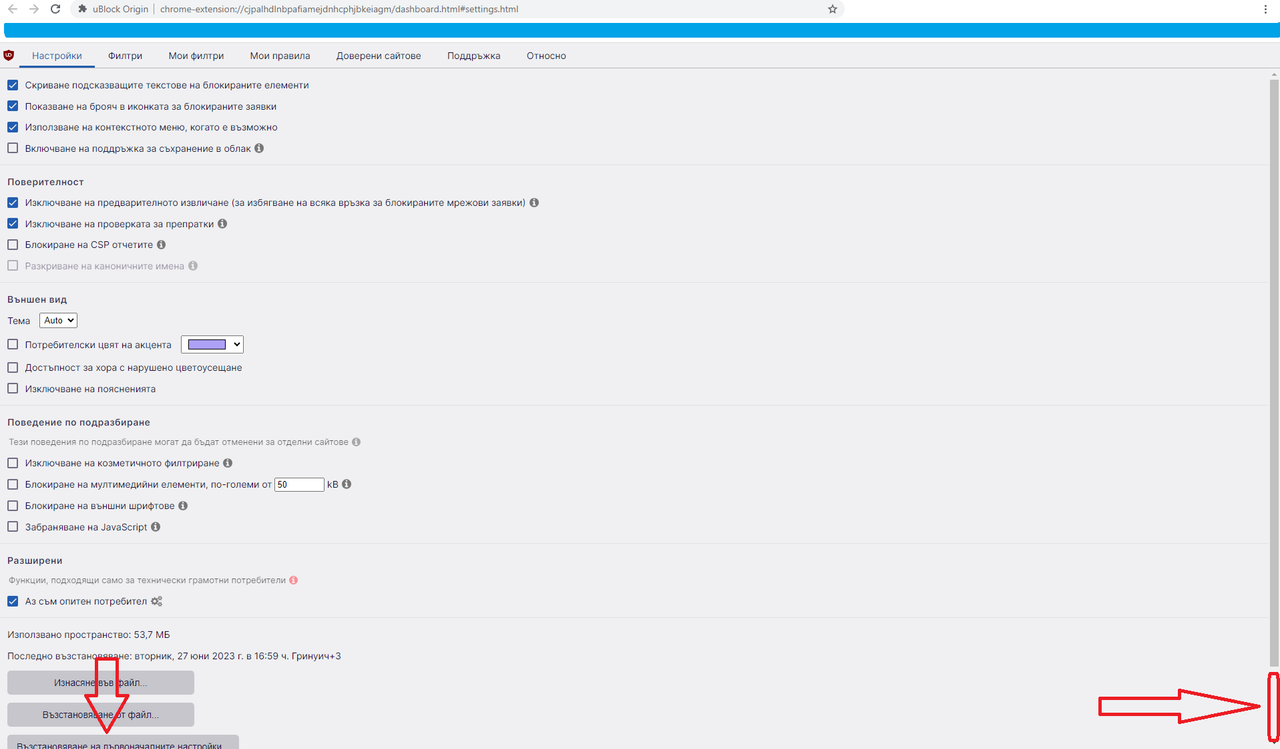Click the info icon next to 'Забраняване на JavaScript'
This screenshot has width=1280, height=749.
click(155, 526)
